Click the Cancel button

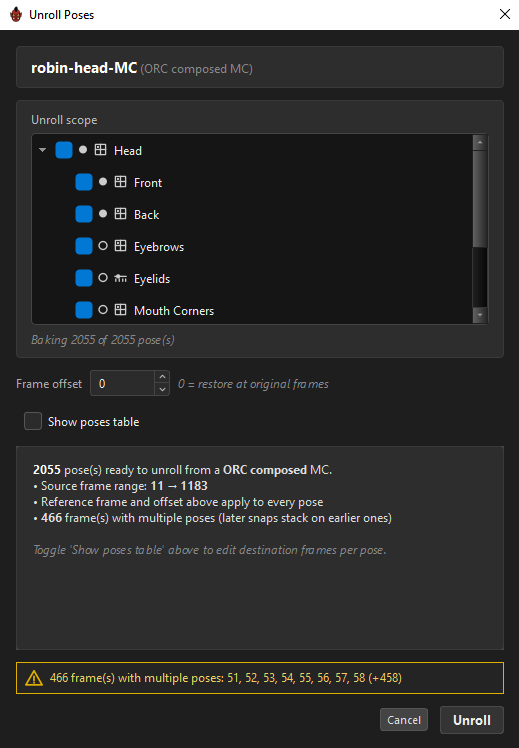point(404,720)
